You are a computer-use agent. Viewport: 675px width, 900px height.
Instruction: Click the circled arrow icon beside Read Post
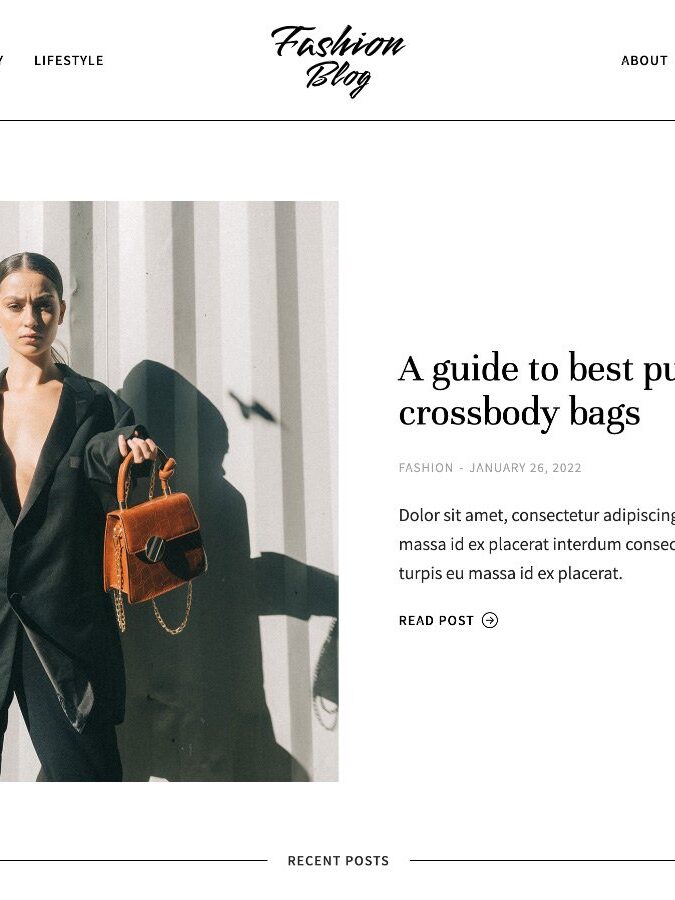tap(490, 620)
